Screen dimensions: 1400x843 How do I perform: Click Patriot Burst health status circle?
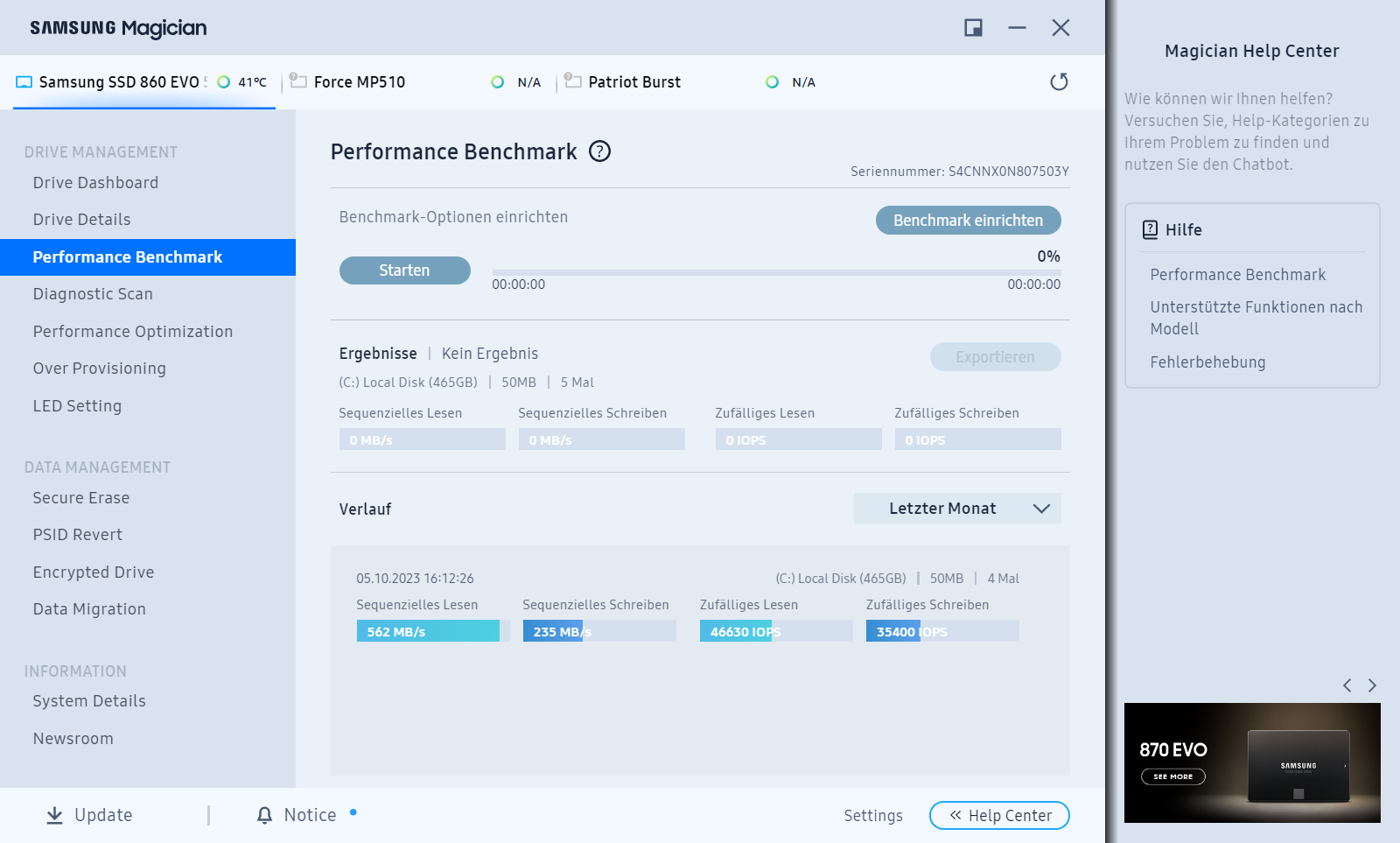click(772, 82)
